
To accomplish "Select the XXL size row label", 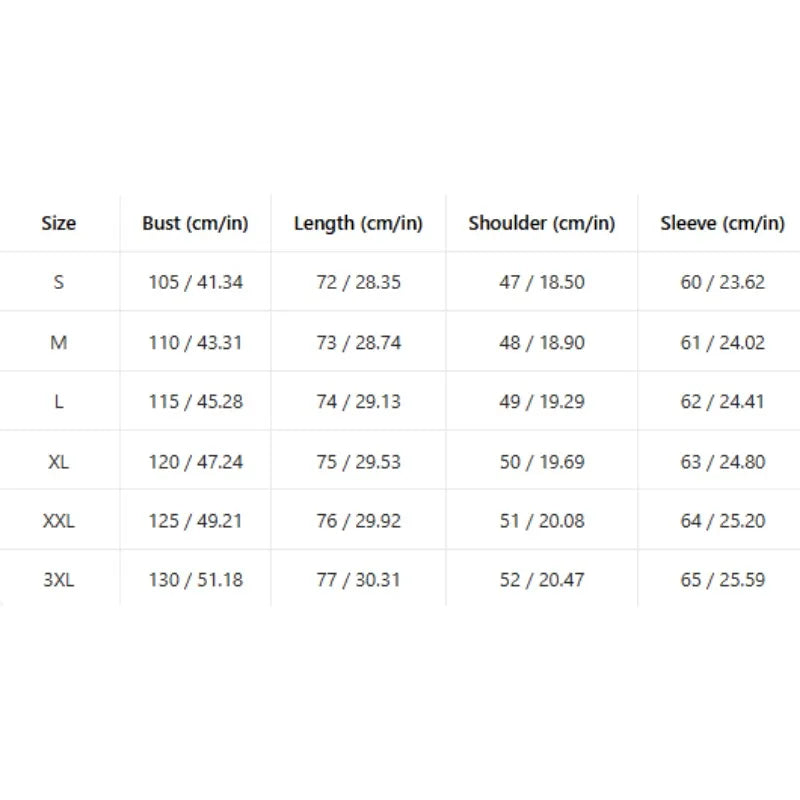I will pyautogui.click(x=59, y=521).
